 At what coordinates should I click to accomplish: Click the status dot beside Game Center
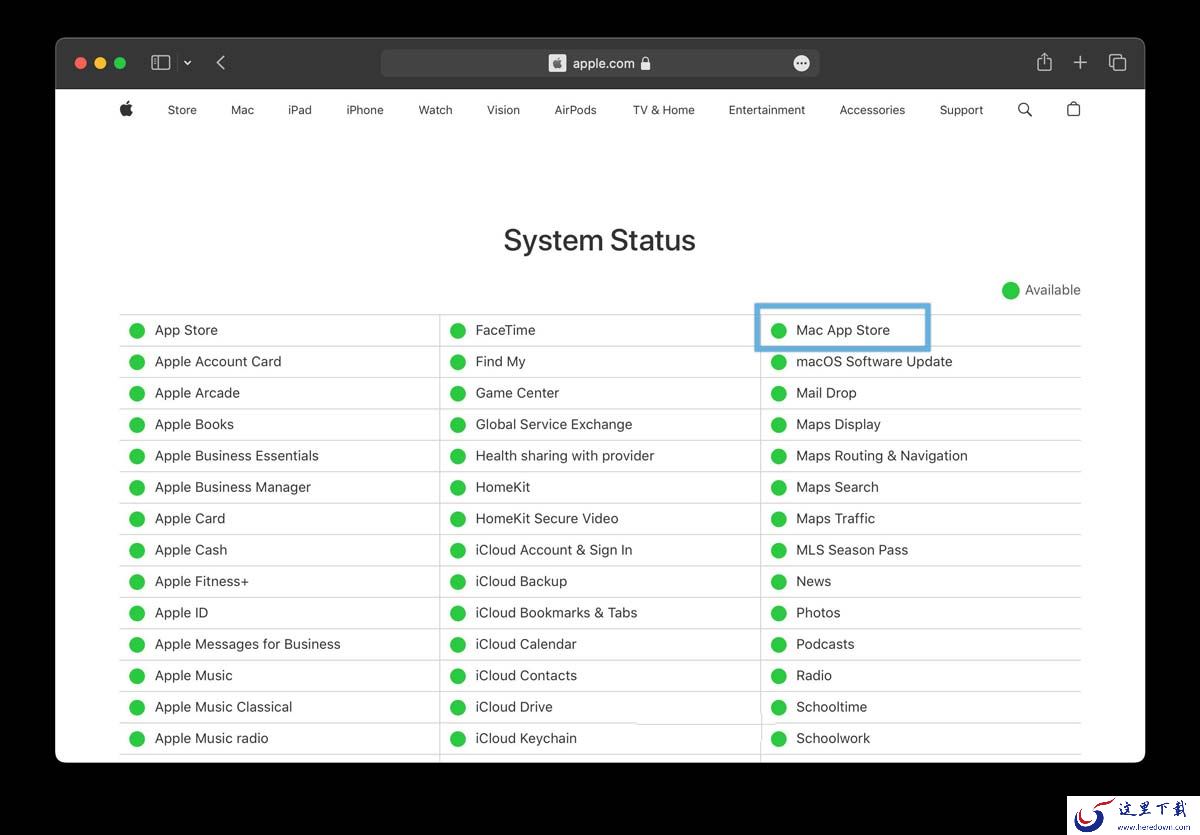458,394
